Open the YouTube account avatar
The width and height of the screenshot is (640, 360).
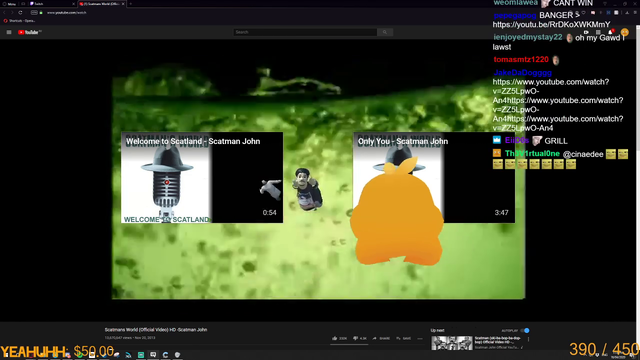624,32
